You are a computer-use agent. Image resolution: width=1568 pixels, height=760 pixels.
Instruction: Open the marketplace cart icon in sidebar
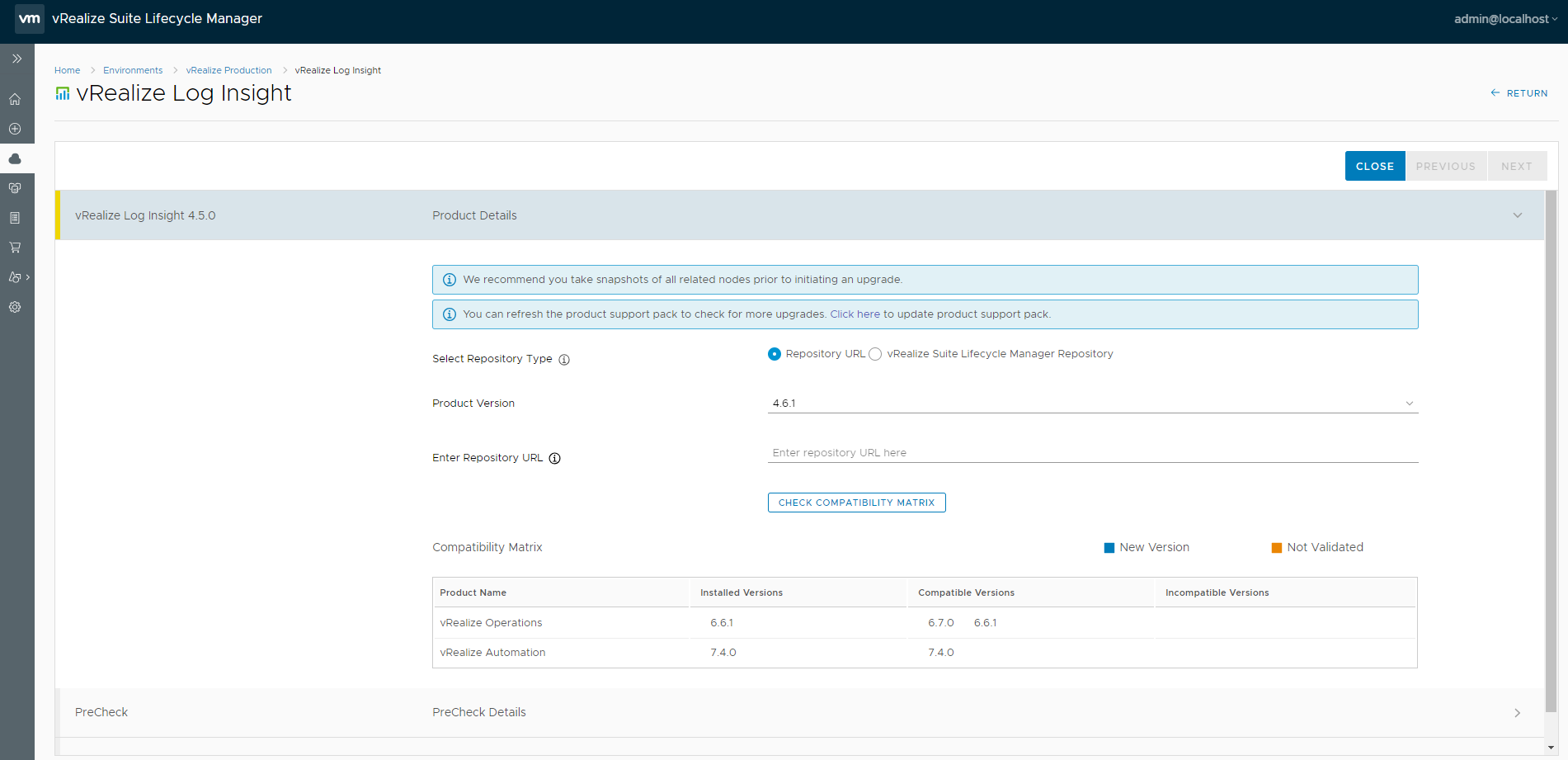(15, 248)
